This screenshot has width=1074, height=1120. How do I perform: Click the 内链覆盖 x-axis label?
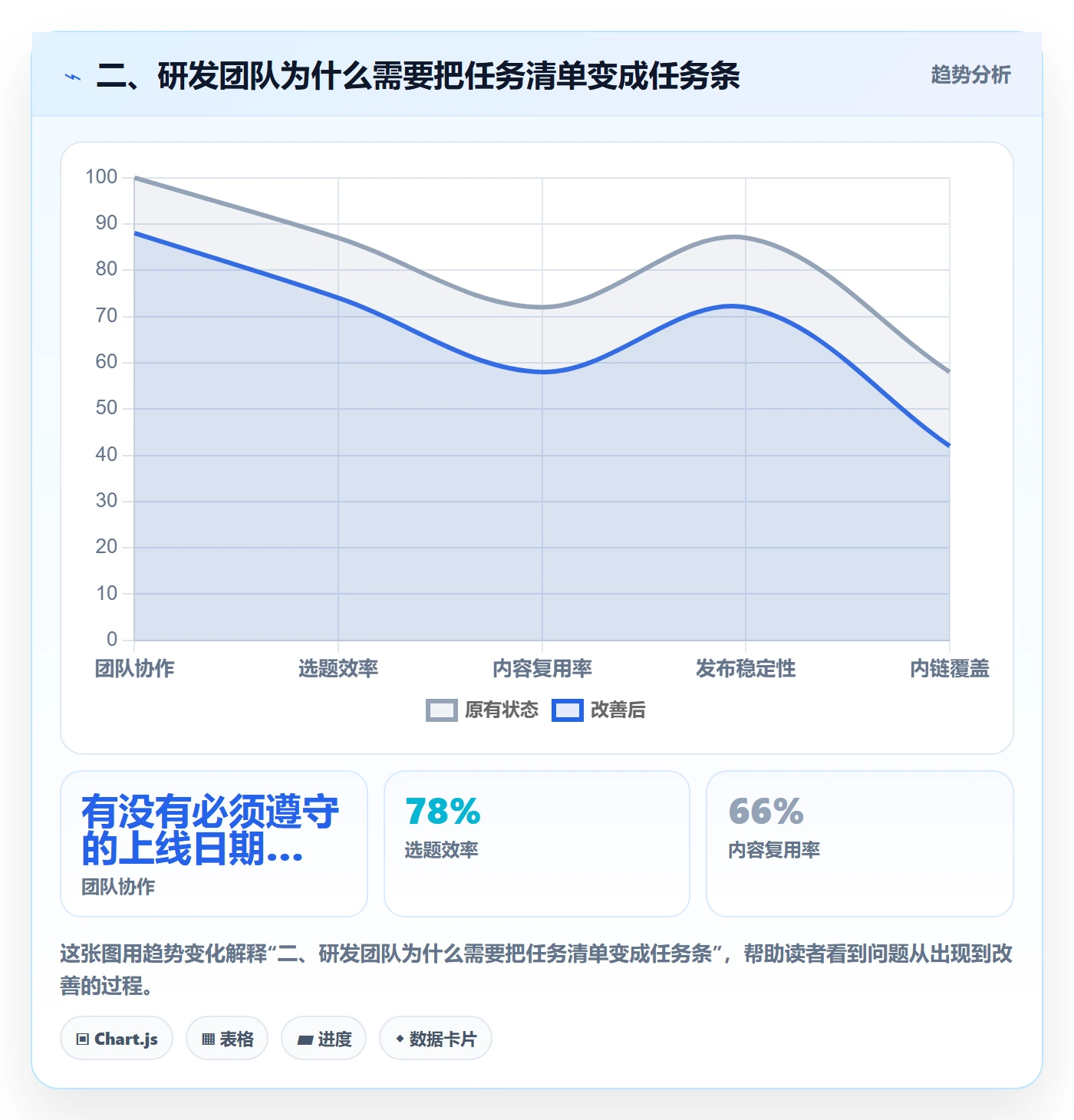point(950,669)
